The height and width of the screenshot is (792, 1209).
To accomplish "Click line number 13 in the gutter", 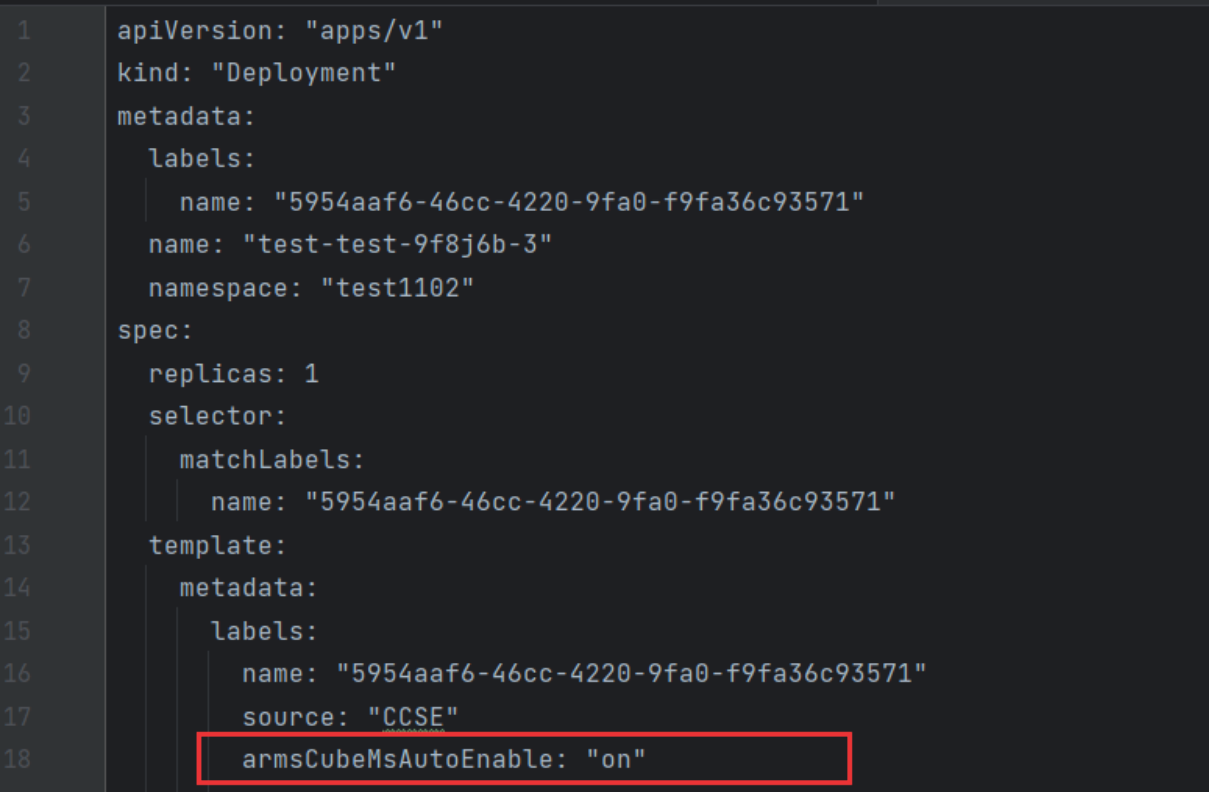I will click(17, 545).
